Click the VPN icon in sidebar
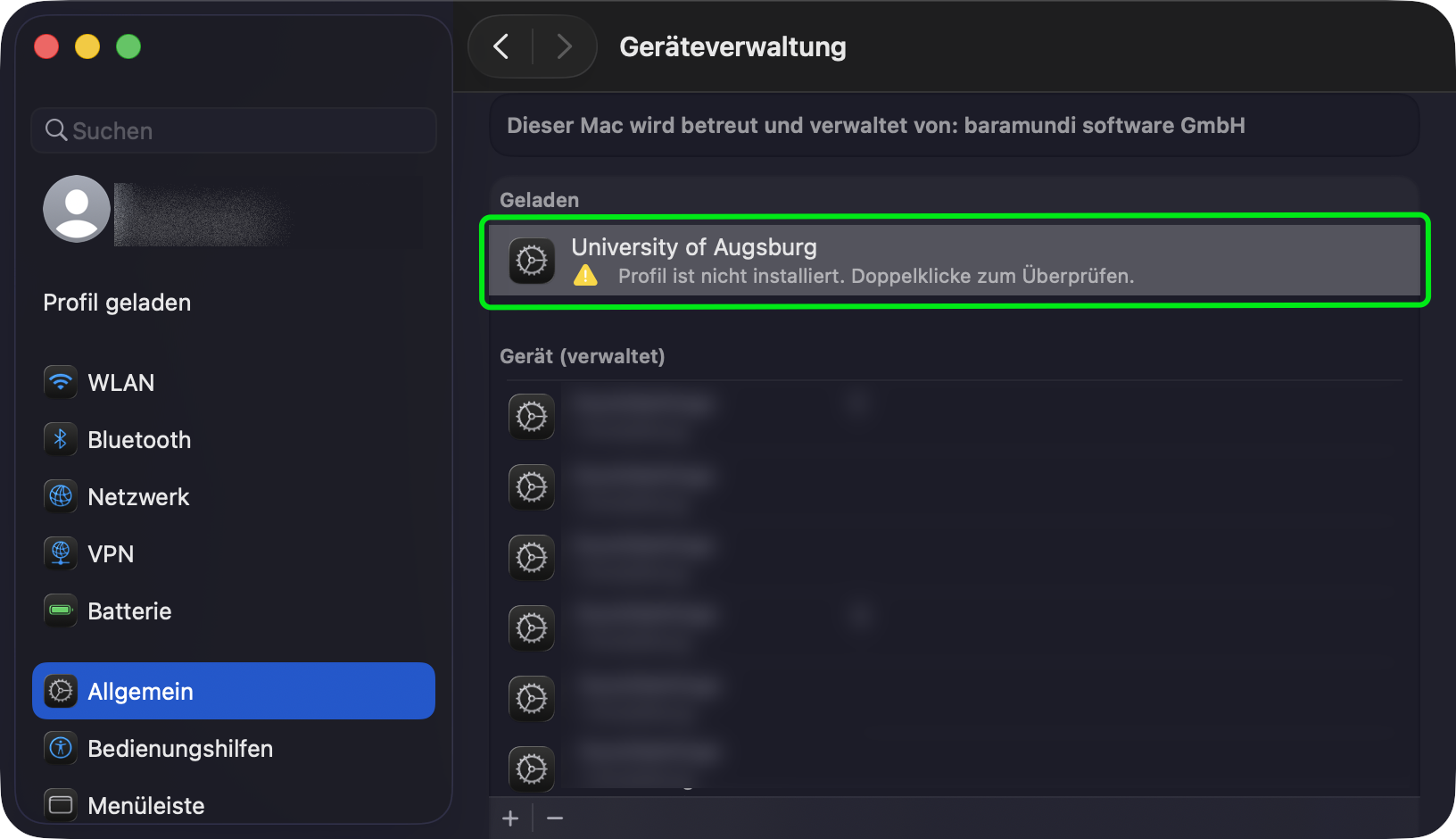Viewport: 1456px width, 839px height. (61, 554)
